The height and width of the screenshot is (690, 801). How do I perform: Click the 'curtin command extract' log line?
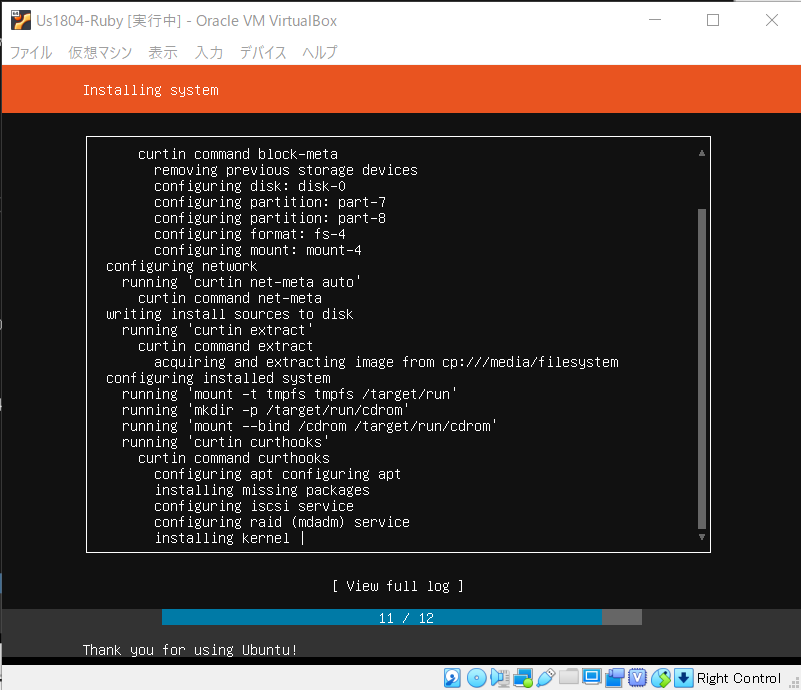225,346
